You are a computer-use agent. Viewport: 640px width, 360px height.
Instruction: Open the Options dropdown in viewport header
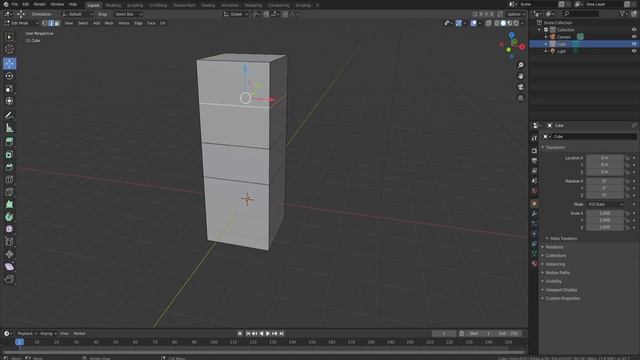(516, 14)
